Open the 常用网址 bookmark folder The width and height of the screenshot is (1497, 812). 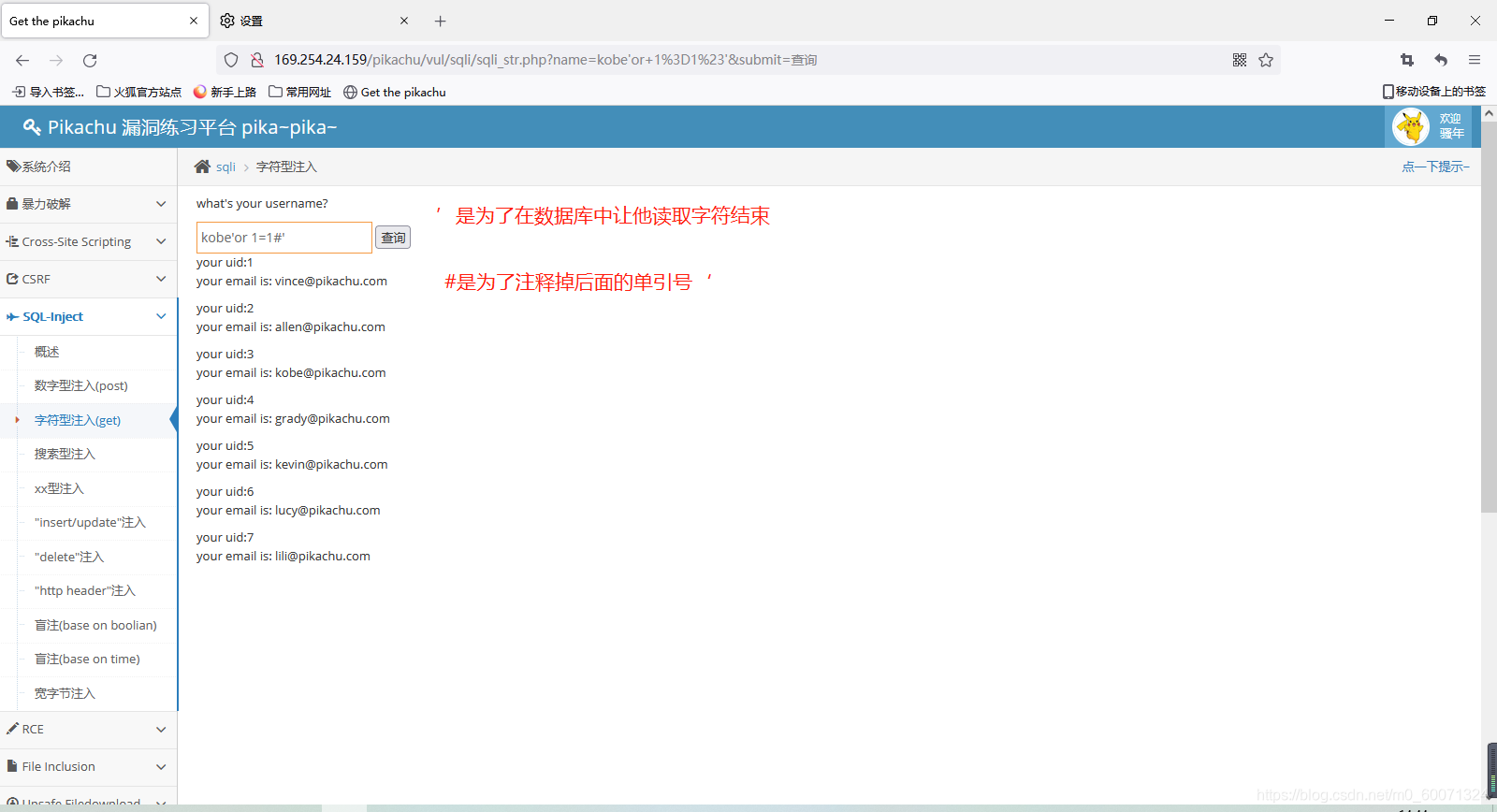click(x=299, y=92)
